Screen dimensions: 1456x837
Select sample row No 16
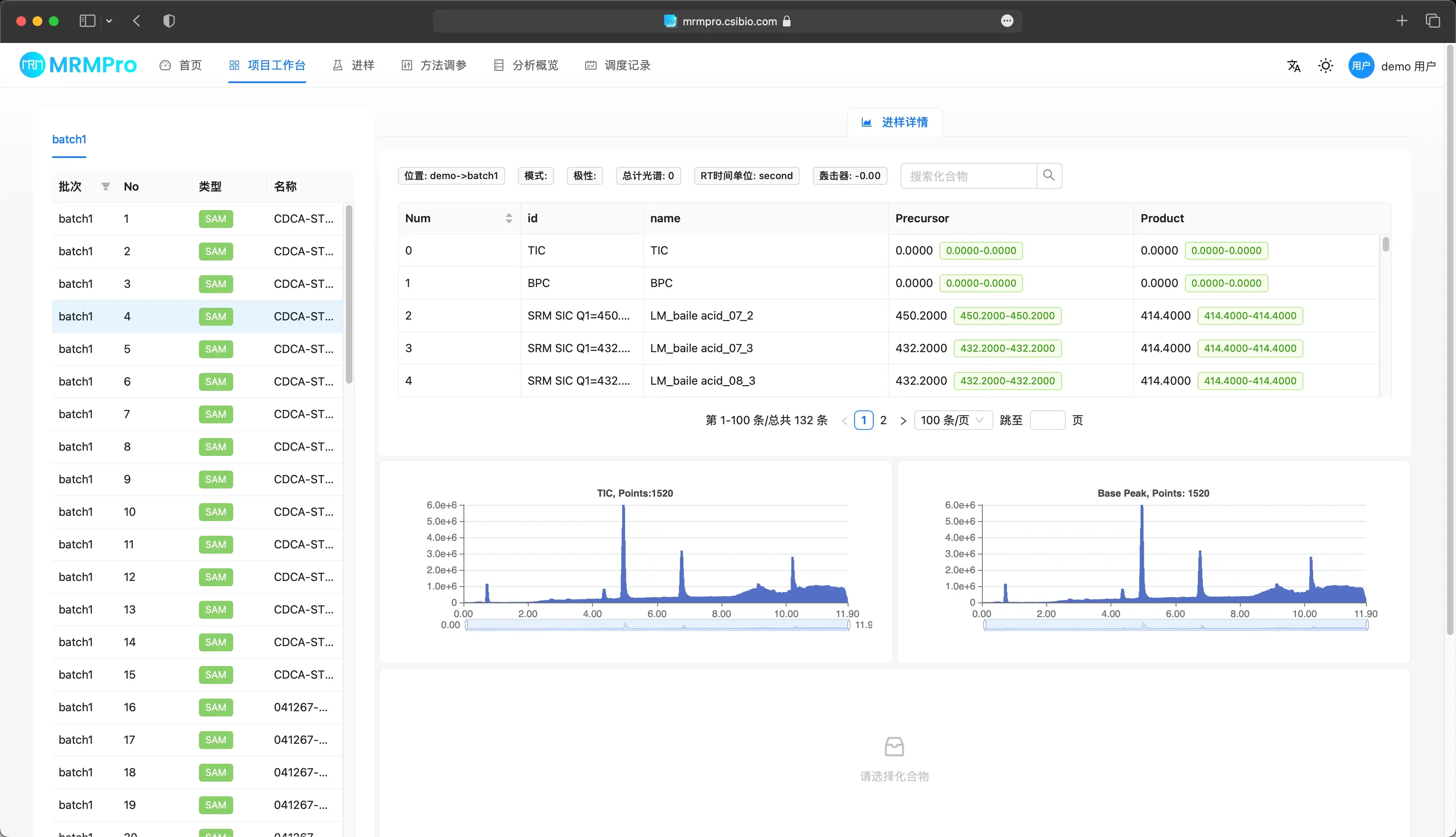(x=197, y=707)
